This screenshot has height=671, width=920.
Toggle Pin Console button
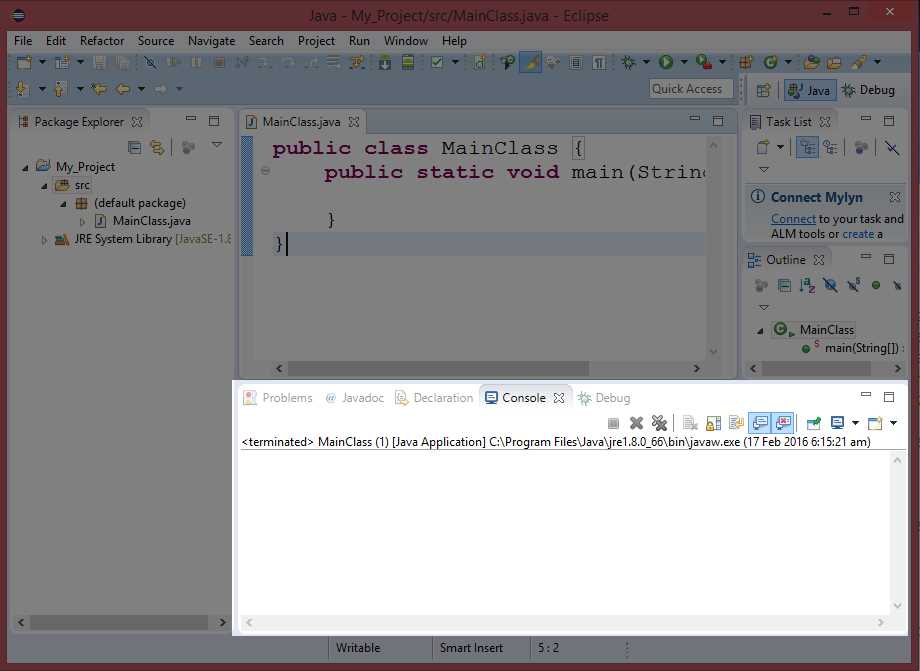(814, 422)
